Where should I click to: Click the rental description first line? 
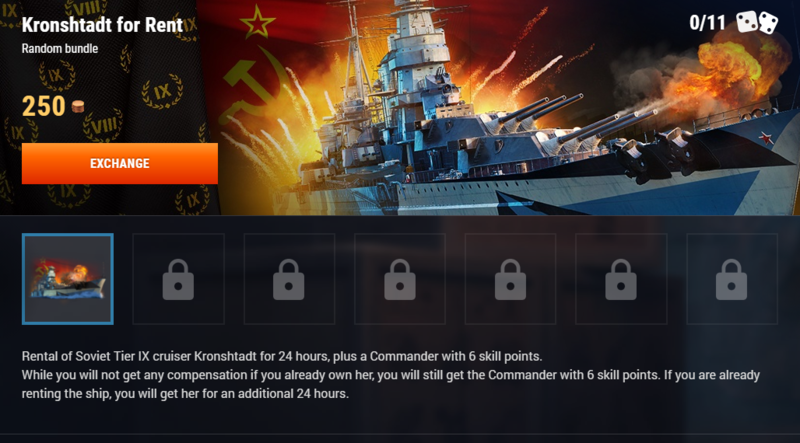[282, 356]
